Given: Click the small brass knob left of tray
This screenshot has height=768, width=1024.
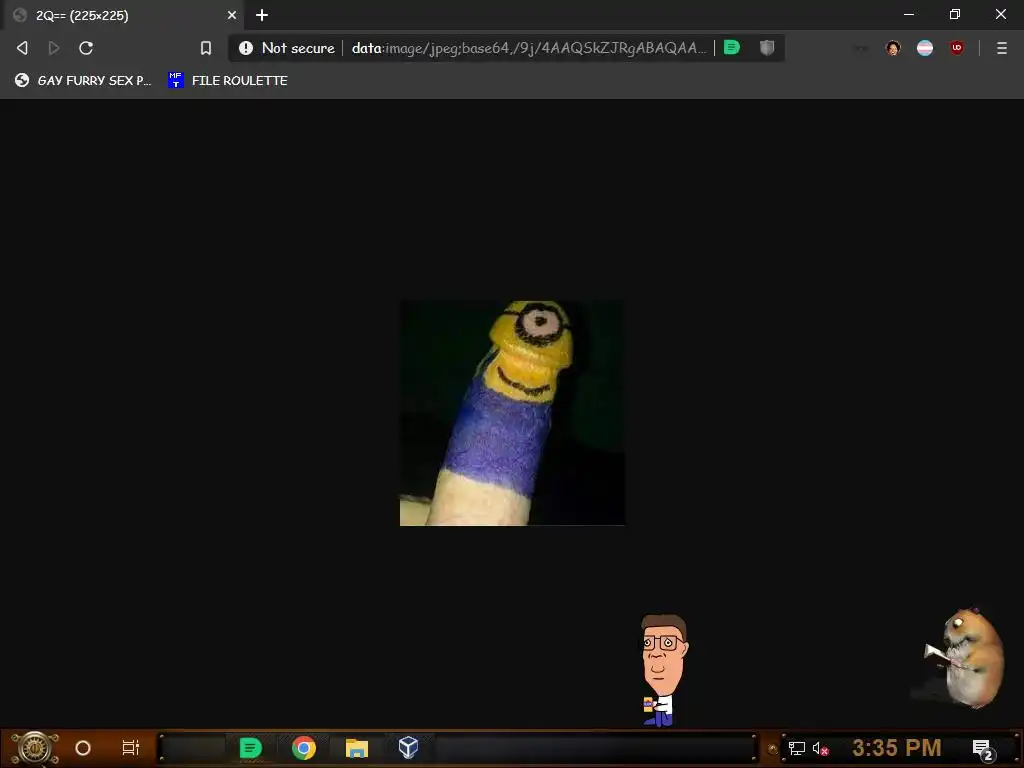Looking at the screenshot, I should coord(773,749).
